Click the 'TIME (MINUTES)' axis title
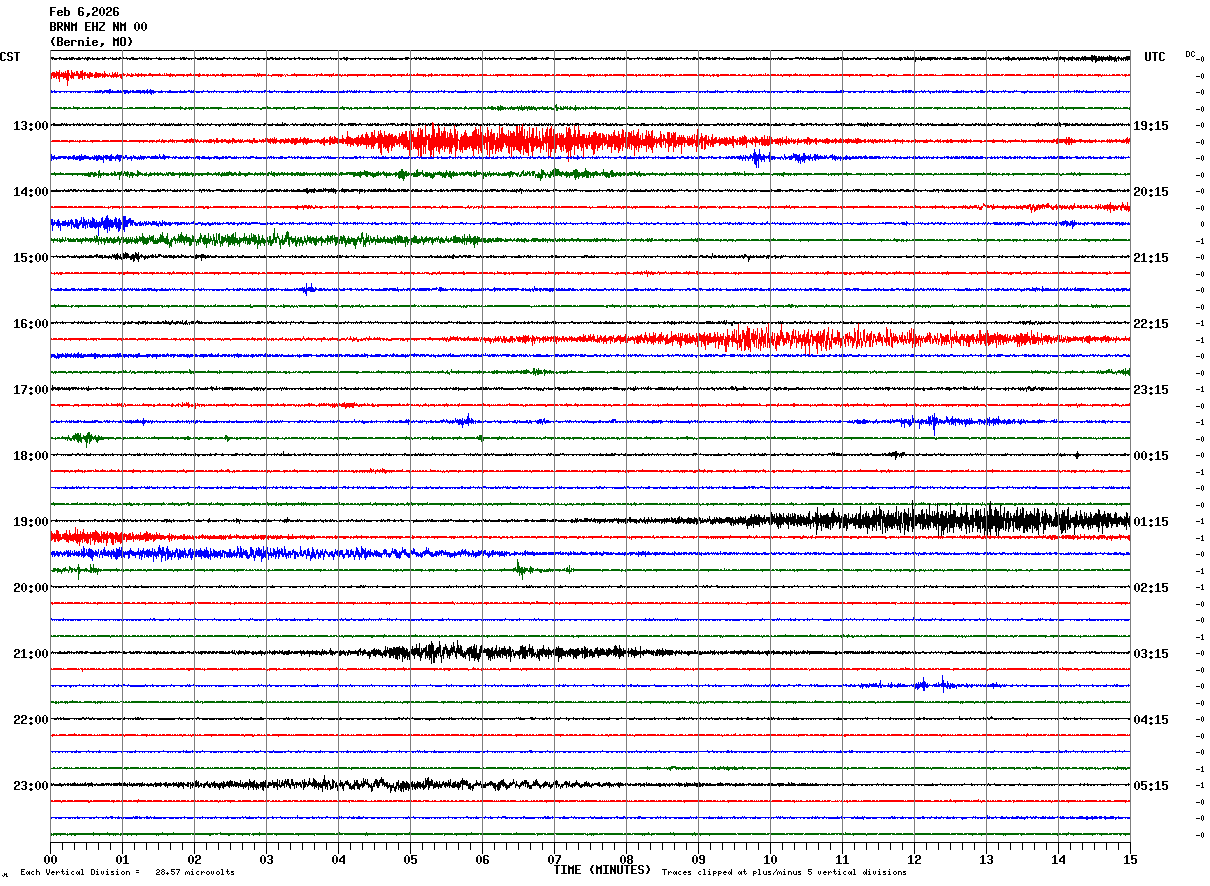The image size is (1210, 886). [x=602, y=870]
